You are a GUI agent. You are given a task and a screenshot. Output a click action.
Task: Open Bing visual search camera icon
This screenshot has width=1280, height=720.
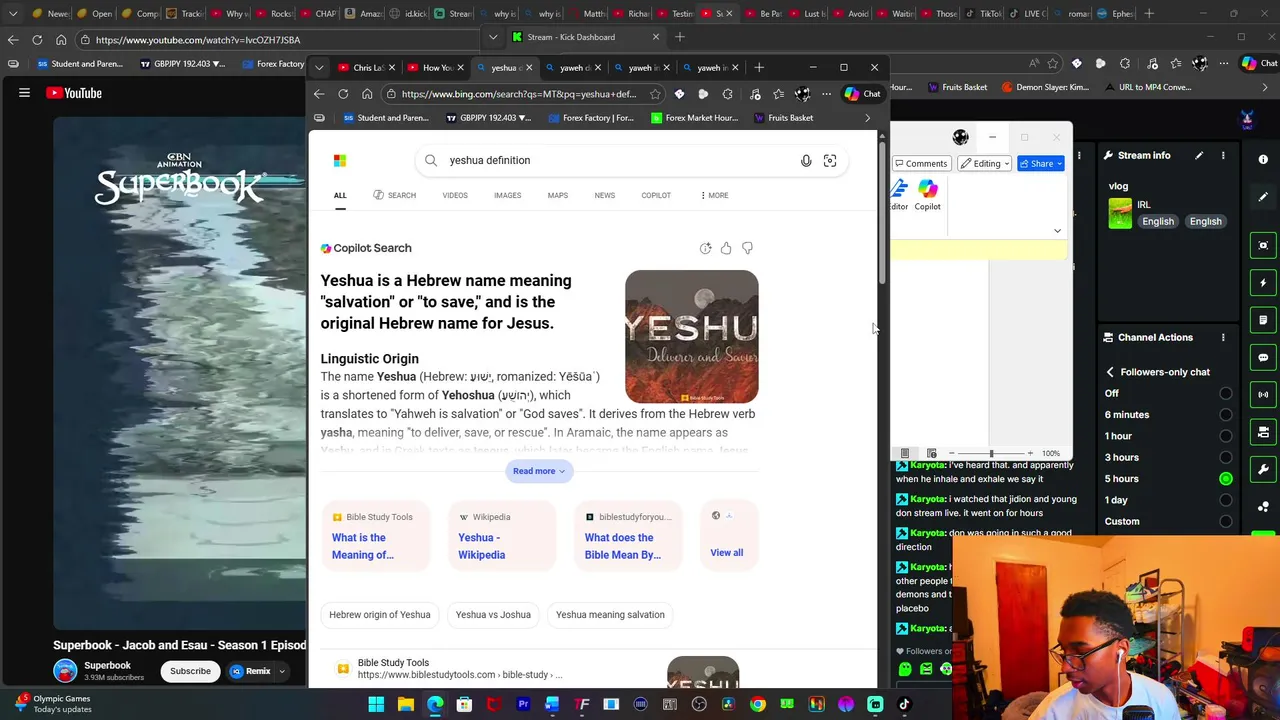[x=830, y=160]
